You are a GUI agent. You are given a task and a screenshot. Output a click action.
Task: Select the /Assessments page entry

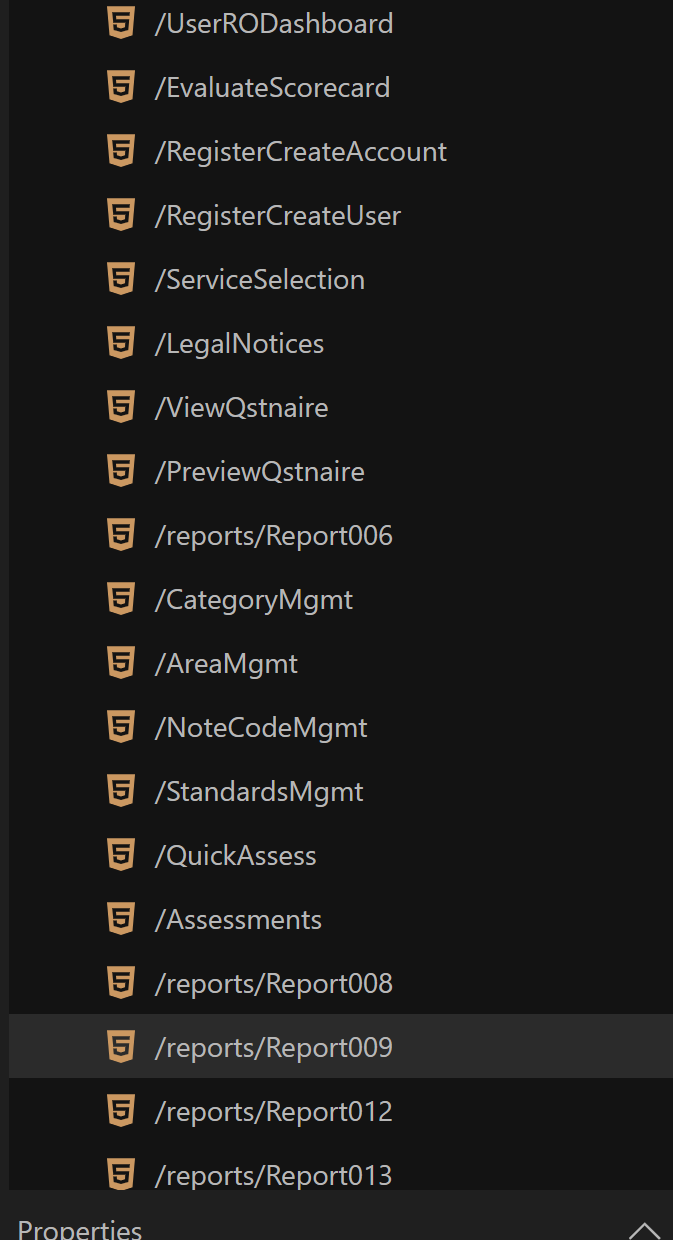coord(238,920)
